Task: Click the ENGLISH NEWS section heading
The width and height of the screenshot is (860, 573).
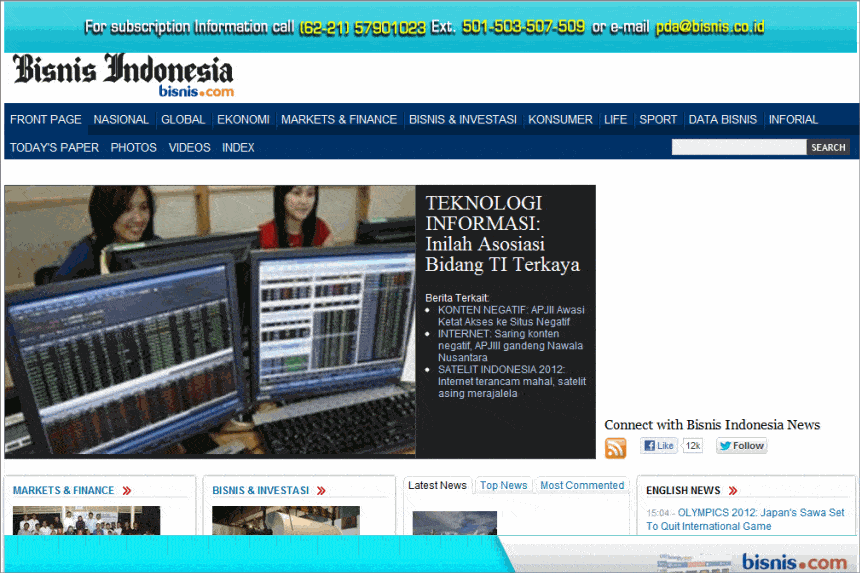Action: coord(683,491)
